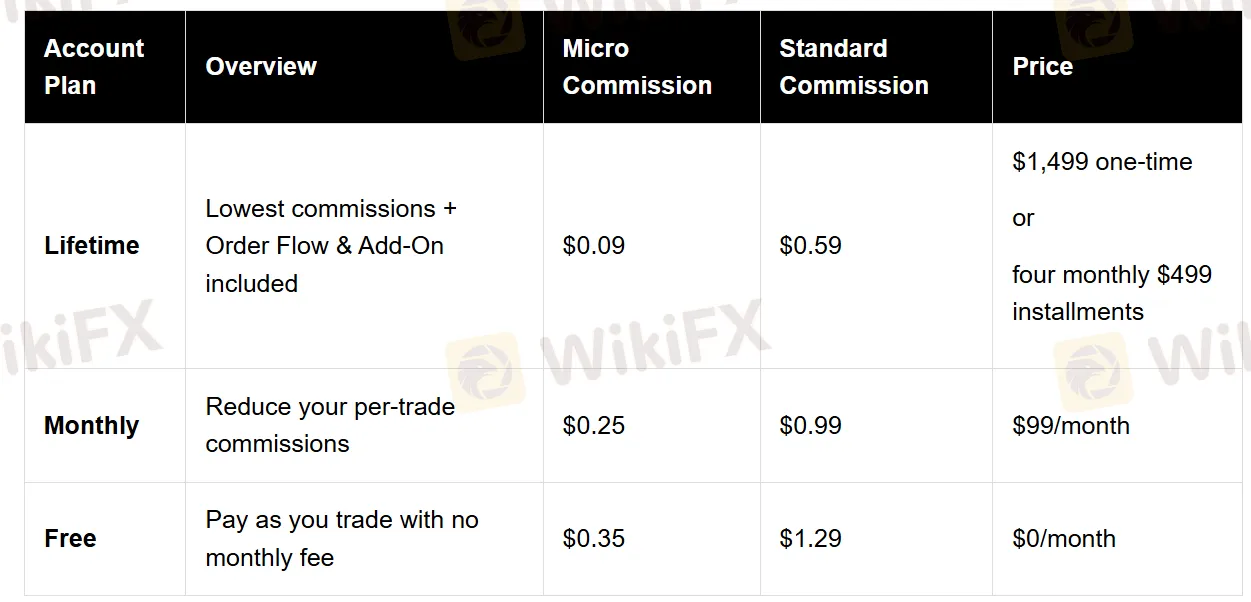Click the Account Plan column header
Image resolution: width=1251 pixels, height=602 pixels.
tap(94, 67)
